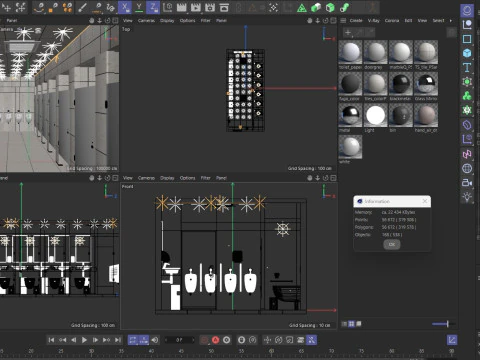This screenshot has width=480, height=360.
Task: Play the animation forward
Action: click(x=84, y=340)
